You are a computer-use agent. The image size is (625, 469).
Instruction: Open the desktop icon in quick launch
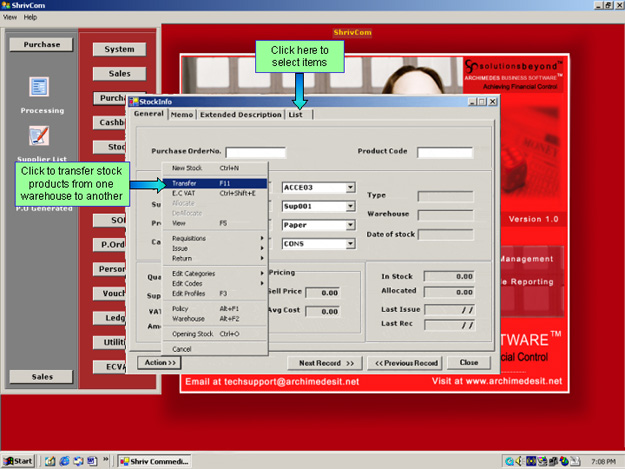coord(50,461)
